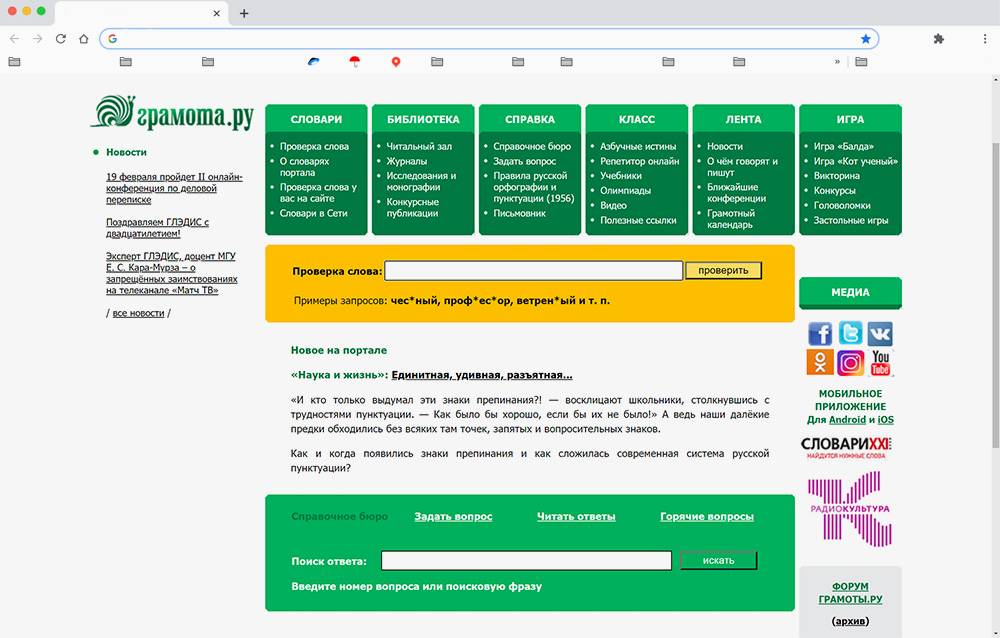Open ФОРУМ ГРАМОТЫ.РУ link

(x=850, y=593)
